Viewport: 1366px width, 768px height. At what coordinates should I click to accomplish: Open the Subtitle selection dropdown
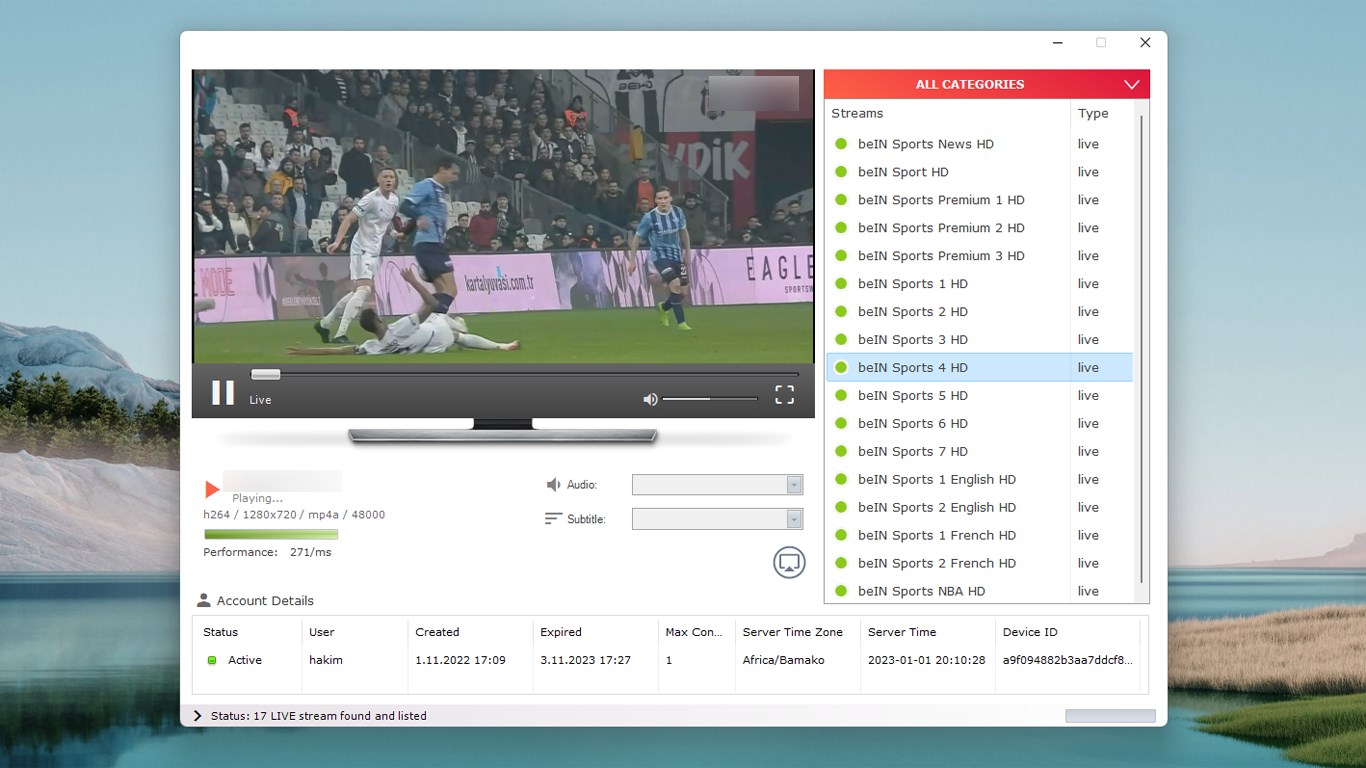click(x=795, y=518)
